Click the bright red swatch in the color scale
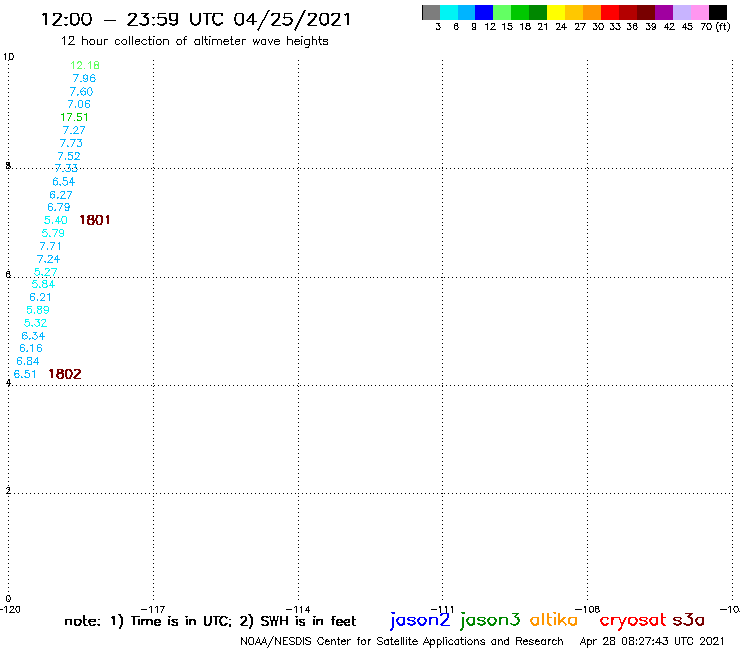This screenshot has width=740, height=650. (610, 12)
